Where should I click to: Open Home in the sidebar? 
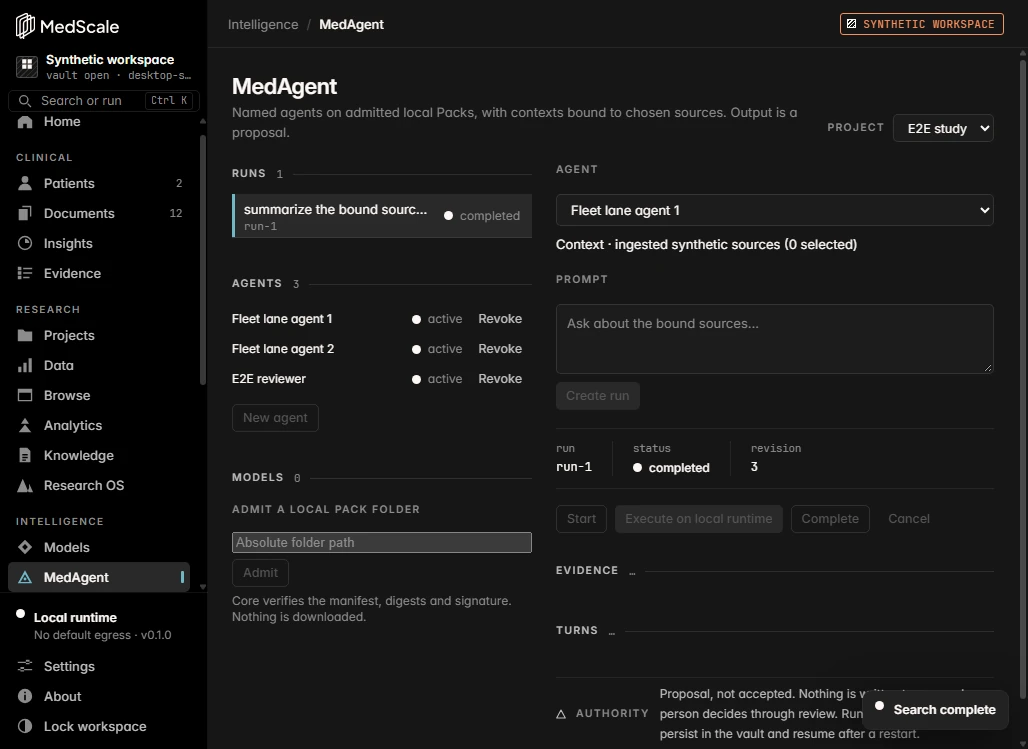click(x=98, y=121)
